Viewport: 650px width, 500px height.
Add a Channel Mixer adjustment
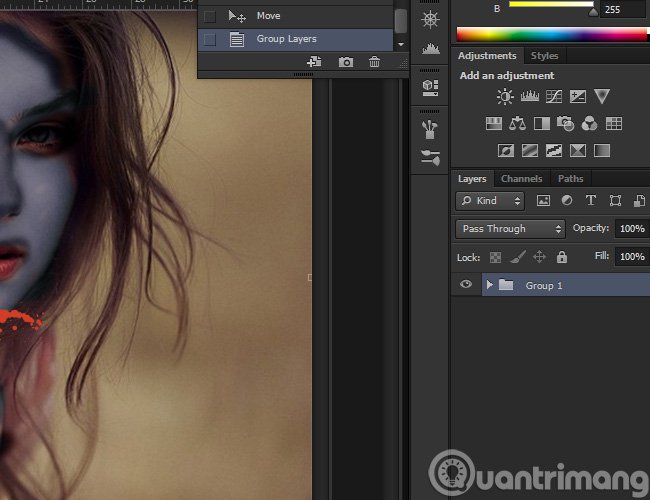tap(589, 124)
